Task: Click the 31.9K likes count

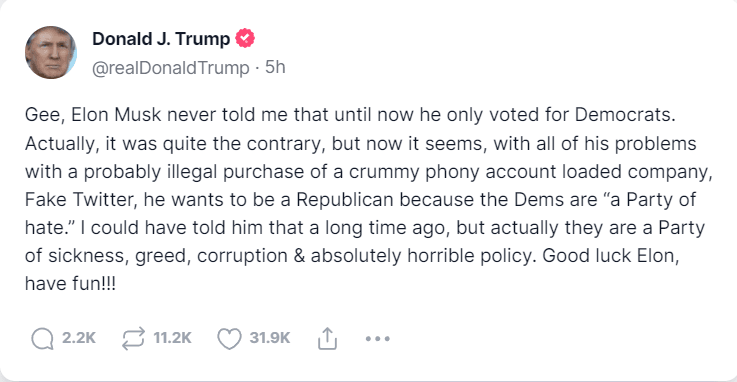Action: (x=270, y=338)
